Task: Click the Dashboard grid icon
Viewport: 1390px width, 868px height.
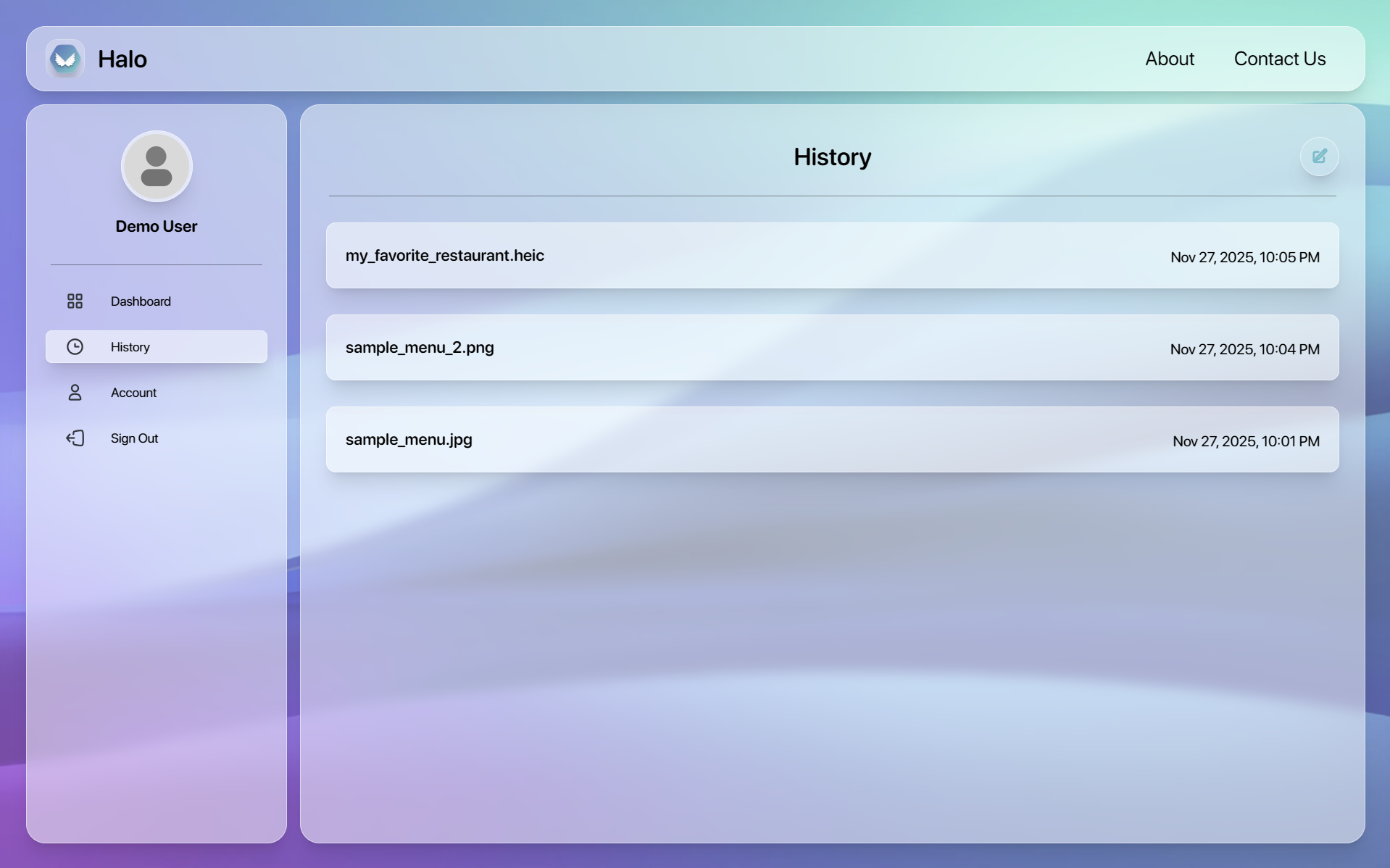Action: tap(75, 301)
